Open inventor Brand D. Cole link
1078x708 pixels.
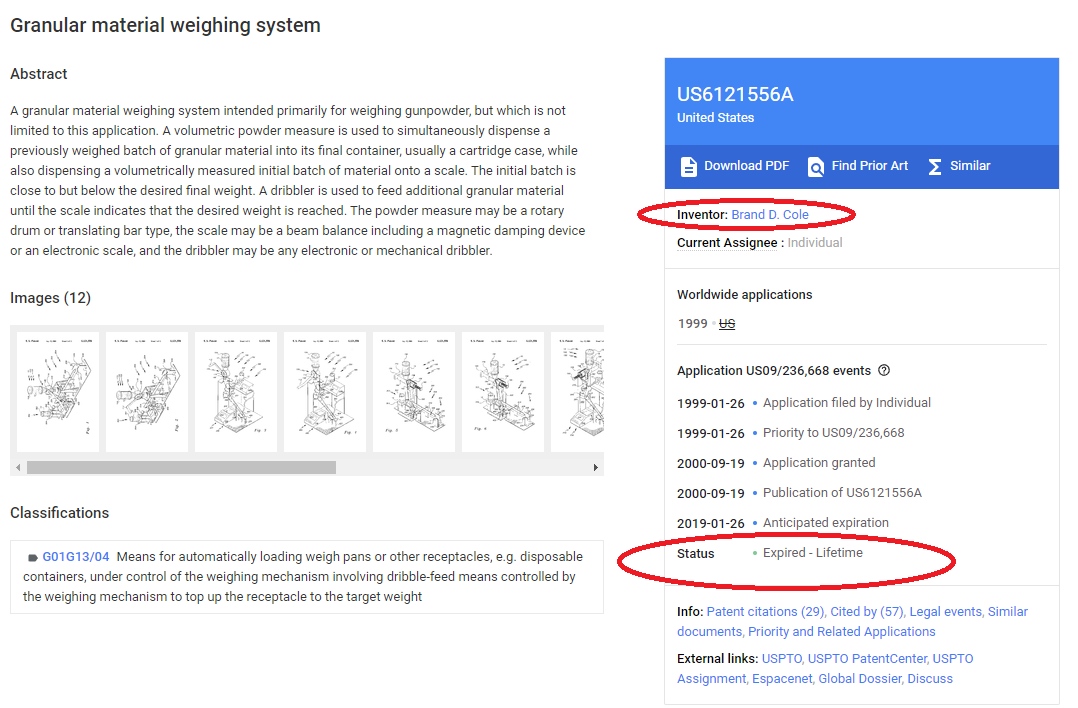click(x=770, y=214)
